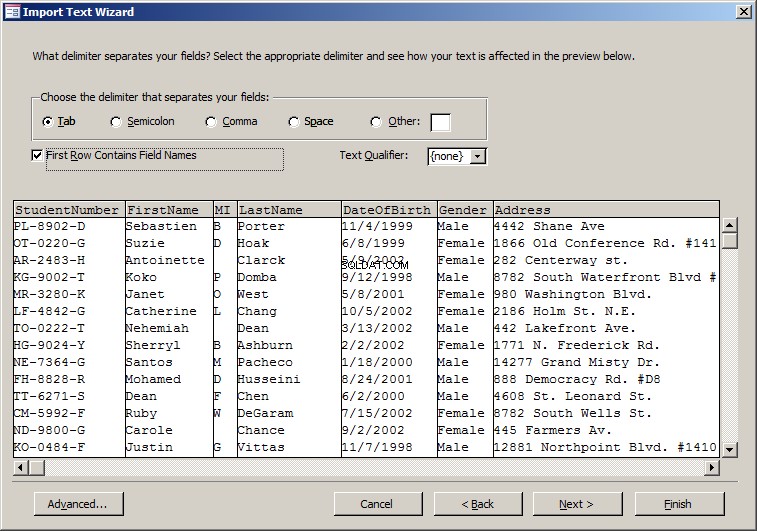757x531 pixels.
Task: Click first name Nehemiah
Action: click(157, 328)
